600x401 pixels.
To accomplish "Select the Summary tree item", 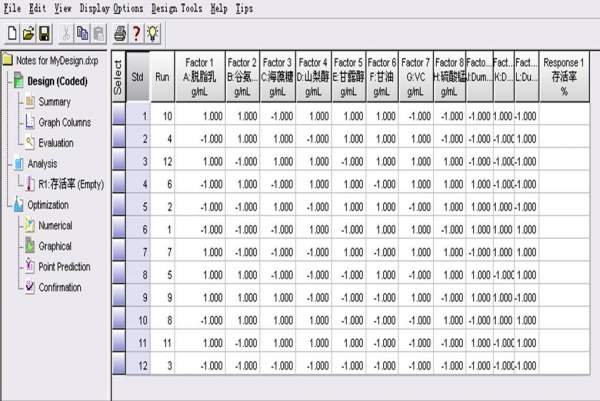I will click(x=54, y=102).
